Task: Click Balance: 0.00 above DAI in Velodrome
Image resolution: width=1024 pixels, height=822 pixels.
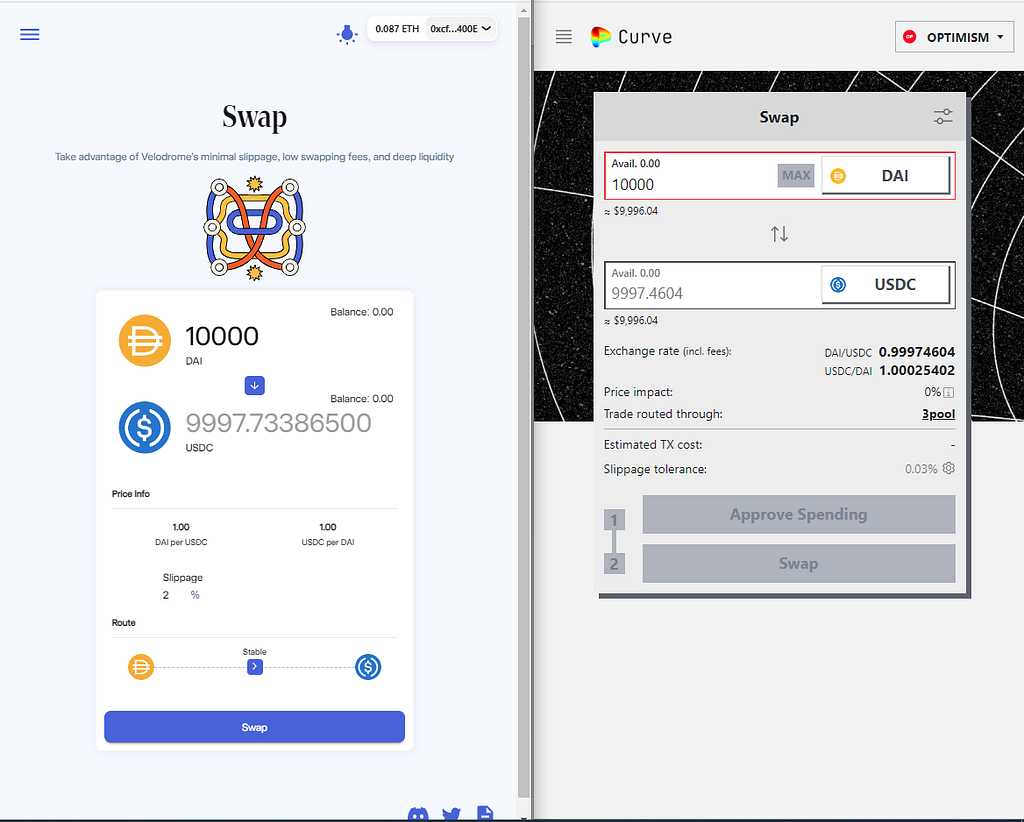Action: (362, 312)
